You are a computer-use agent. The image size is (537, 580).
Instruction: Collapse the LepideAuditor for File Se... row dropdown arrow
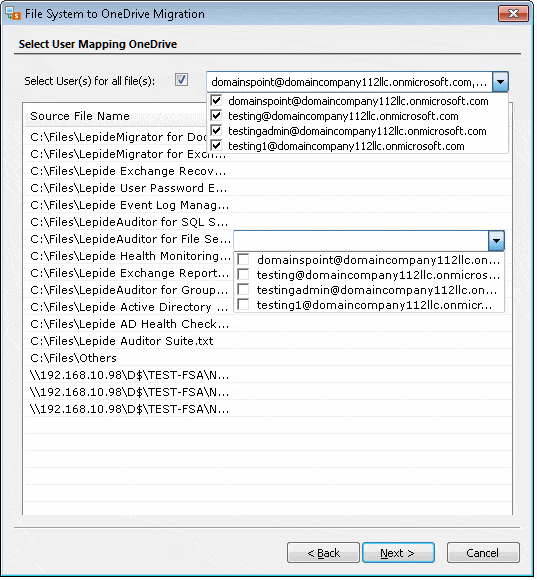tap(496, 240)
